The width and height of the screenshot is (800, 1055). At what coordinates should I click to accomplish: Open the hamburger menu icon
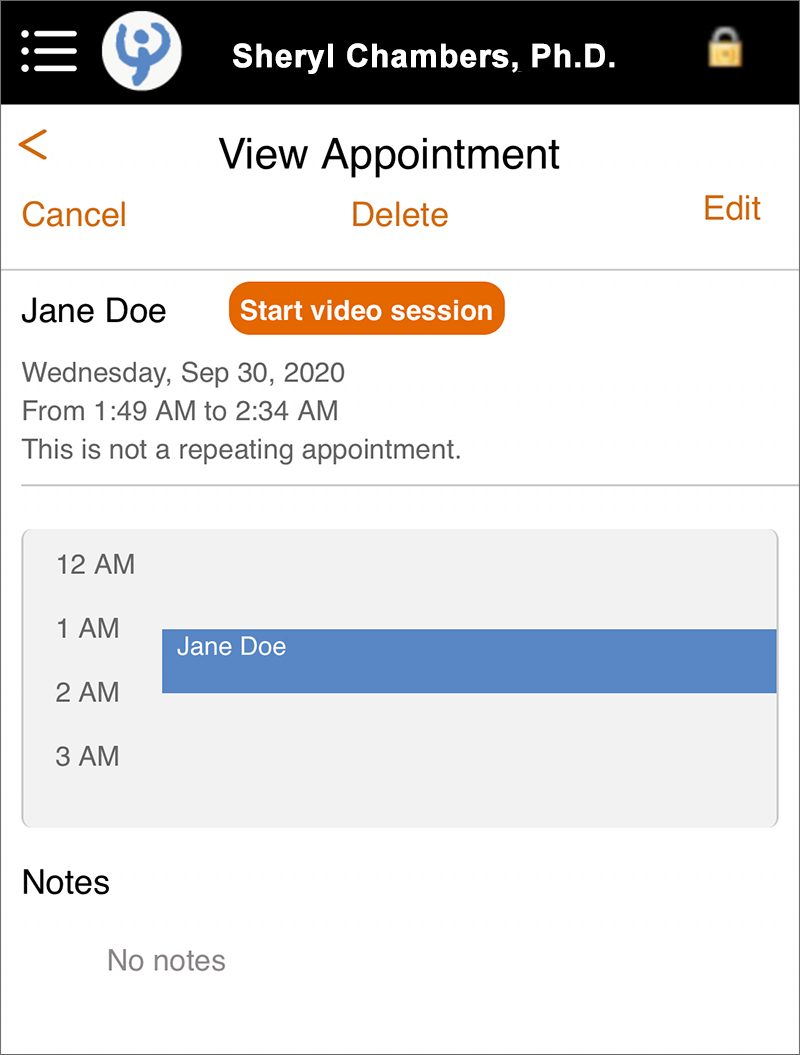48,51
